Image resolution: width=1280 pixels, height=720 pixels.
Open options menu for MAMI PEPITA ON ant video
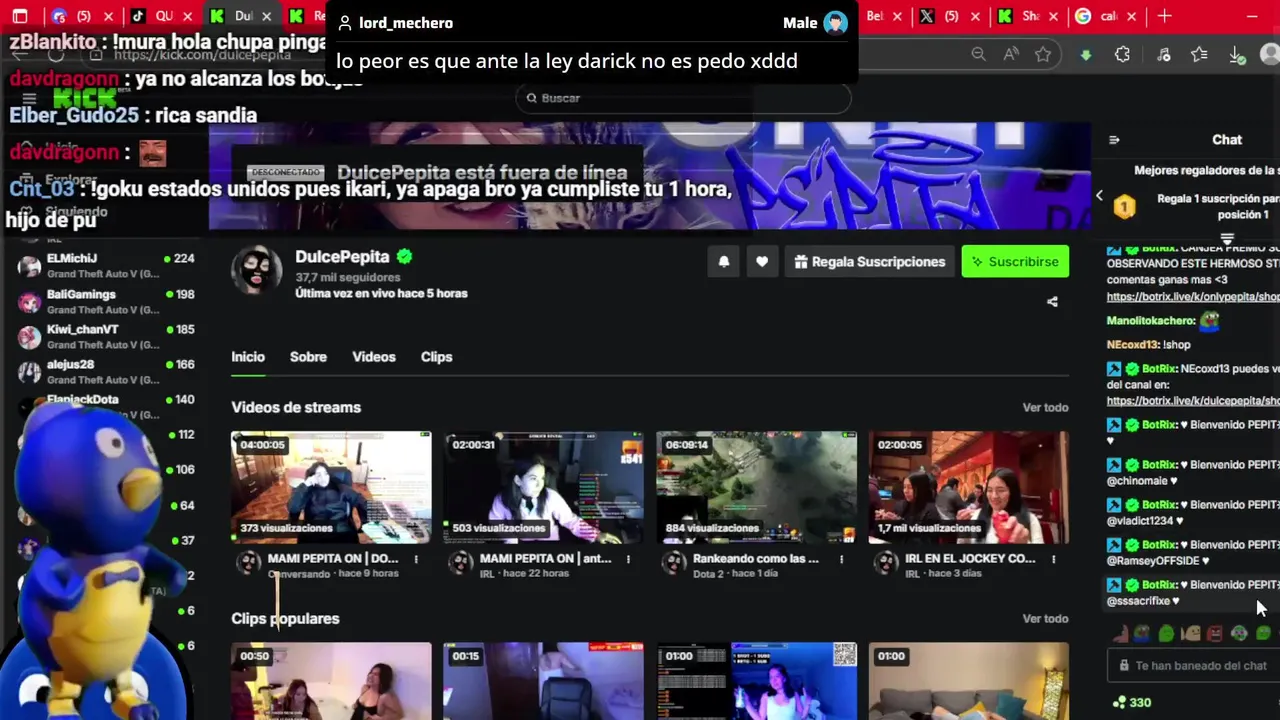[629, 559]
